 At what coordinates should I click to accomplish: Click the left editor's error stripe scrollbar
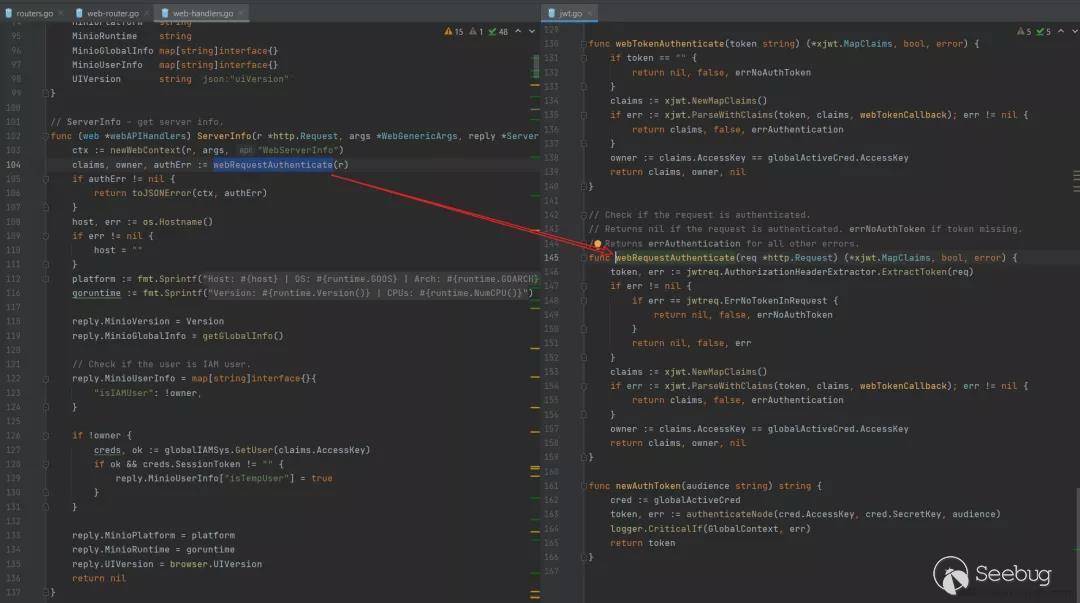[536, 300]
